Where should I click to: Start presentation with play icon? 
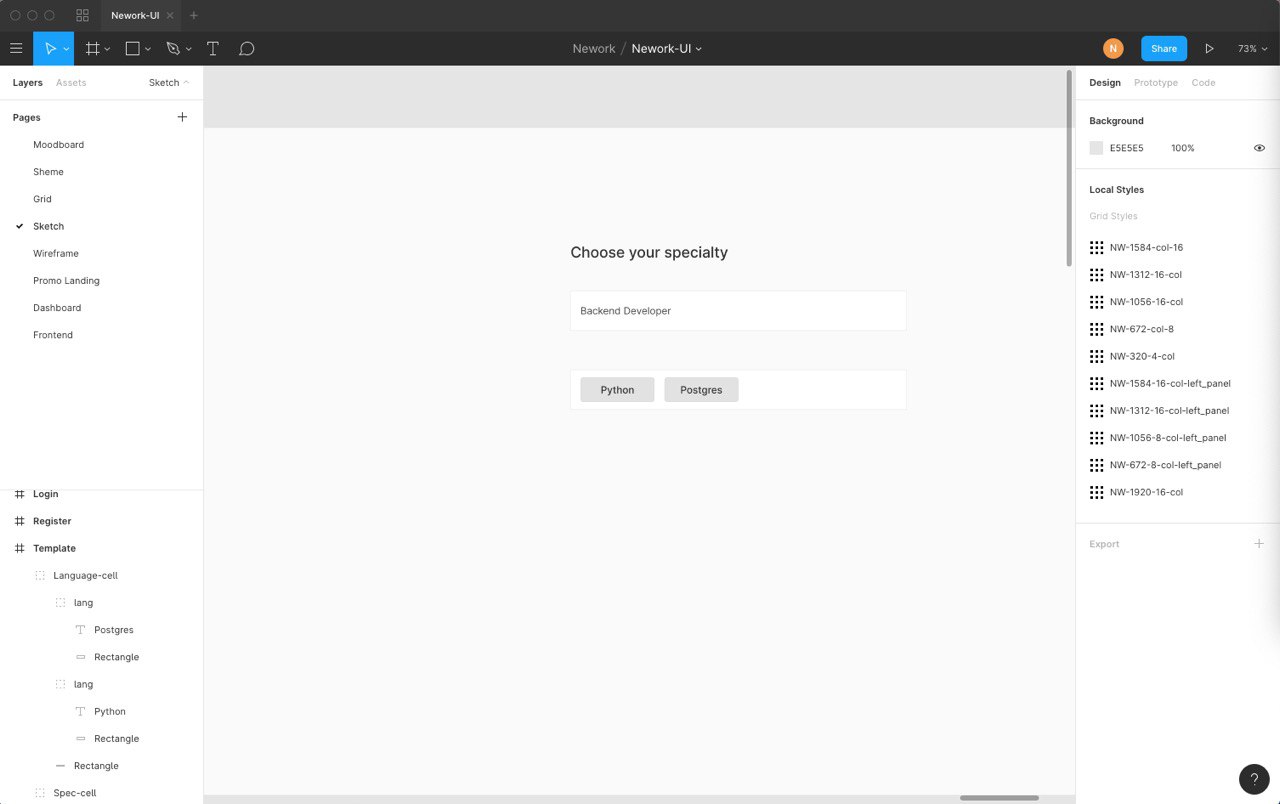[1209, 48]
